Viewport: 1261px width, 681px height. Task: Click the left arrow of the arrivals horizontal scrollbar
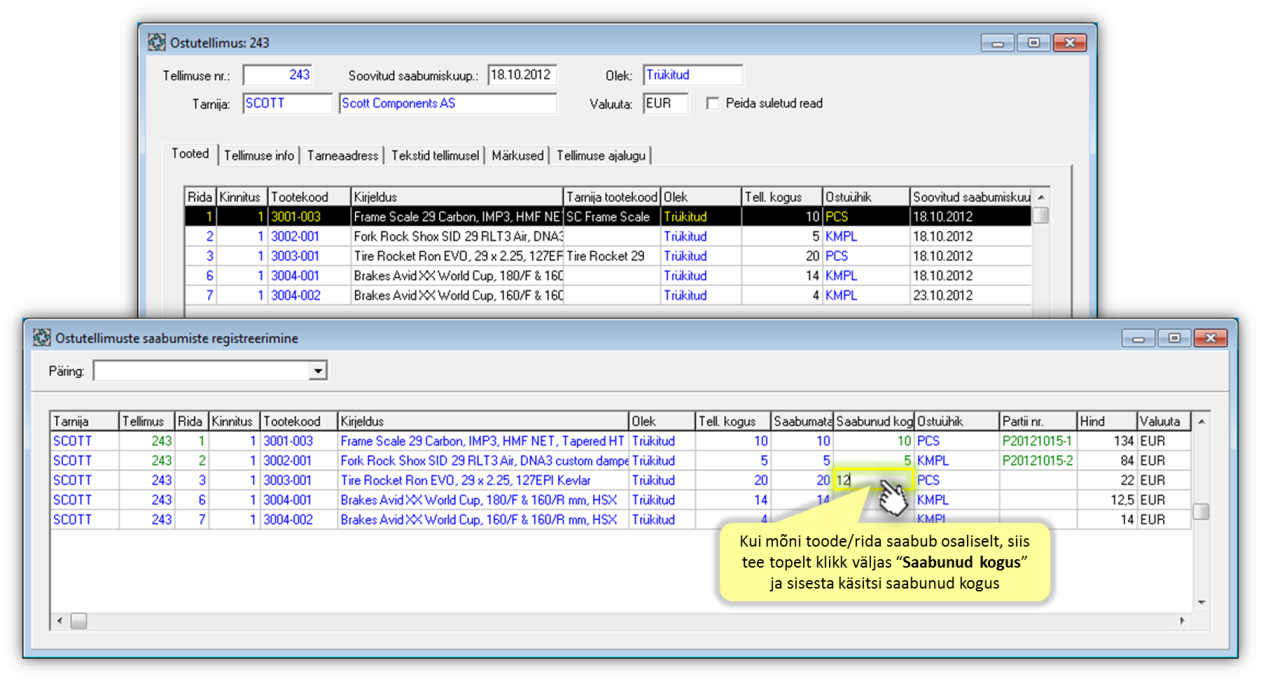(60, 621)
